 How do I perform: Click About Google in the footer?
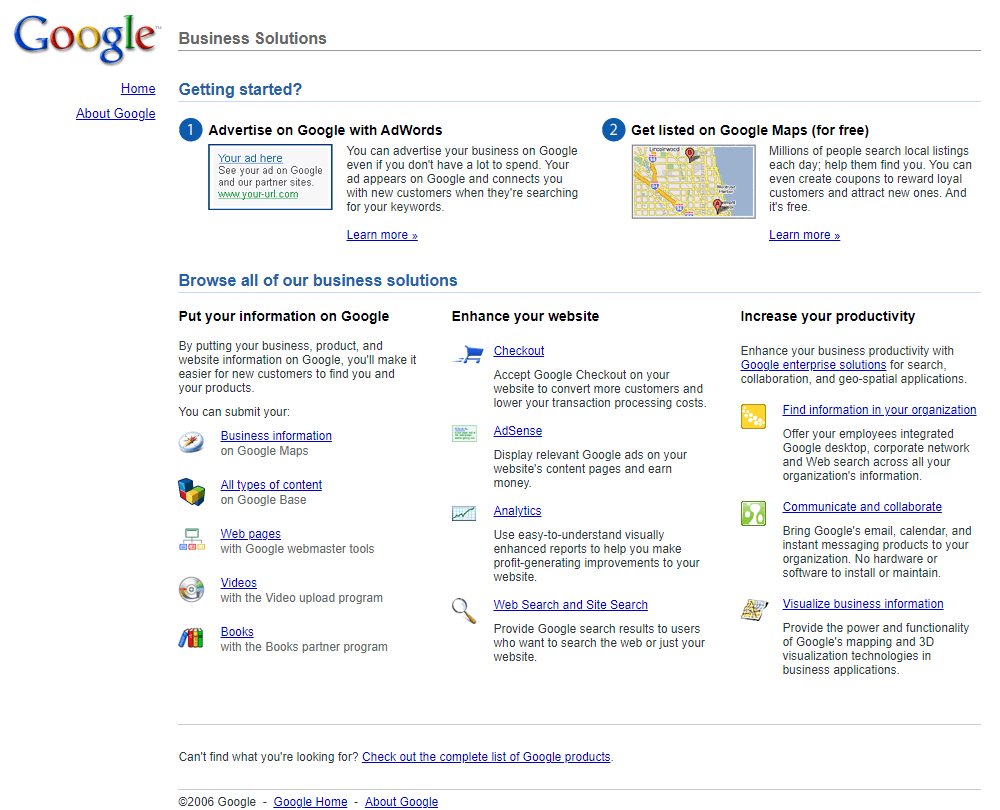click(401, 802)
